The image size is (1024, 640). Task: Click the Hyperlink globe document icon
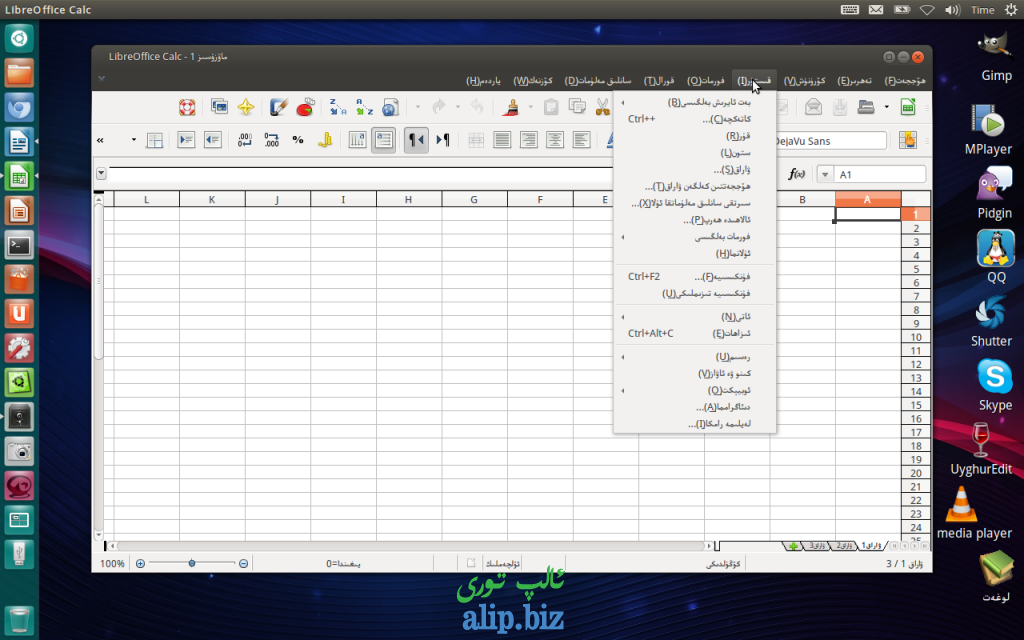point(390,107)
